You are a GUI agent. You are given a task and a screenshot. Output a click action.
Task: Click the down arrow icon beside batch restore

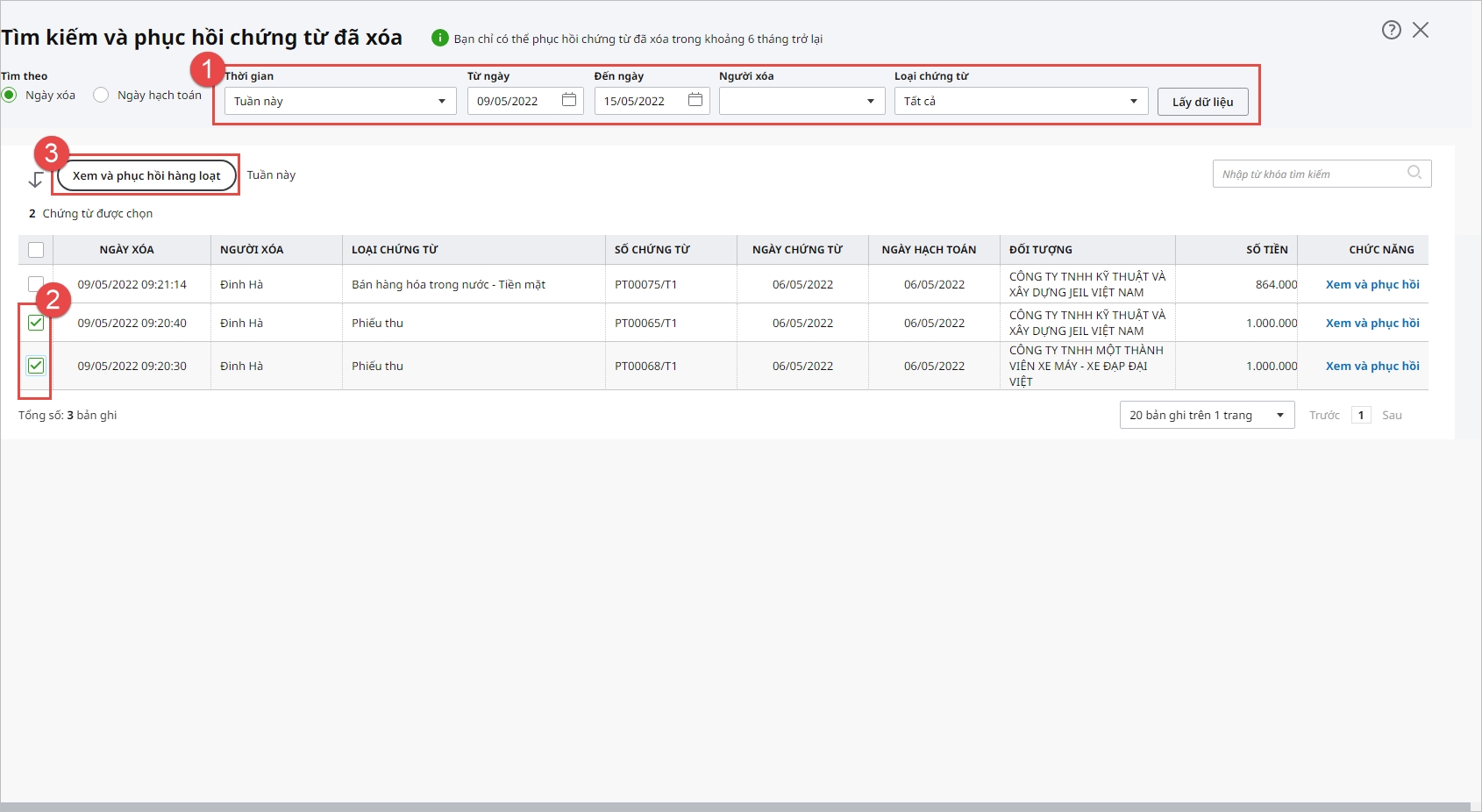36,180
